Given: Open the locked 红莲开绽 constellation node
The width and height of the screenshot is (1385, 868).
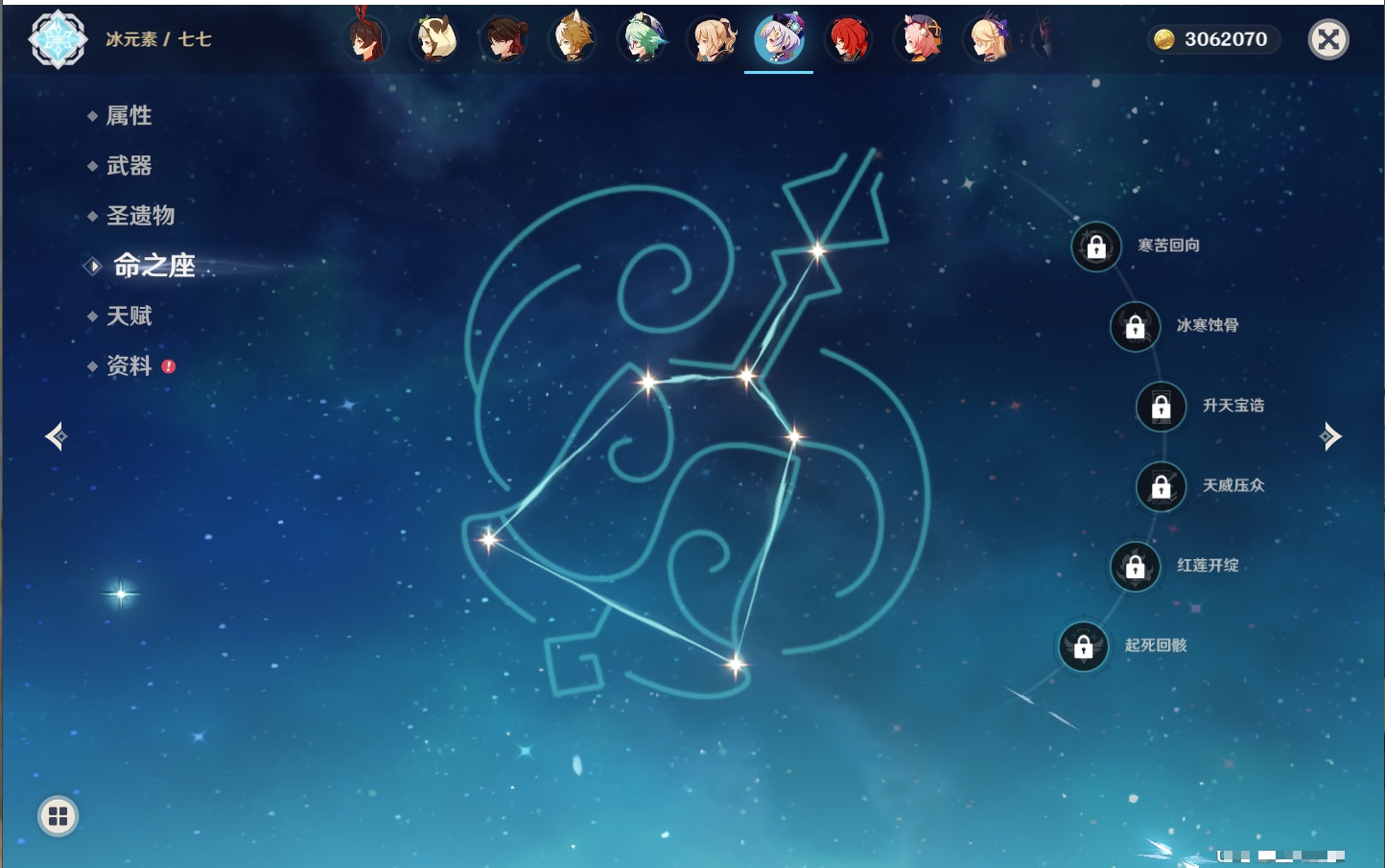Looking at the screenshot, I should (1136, 566).
